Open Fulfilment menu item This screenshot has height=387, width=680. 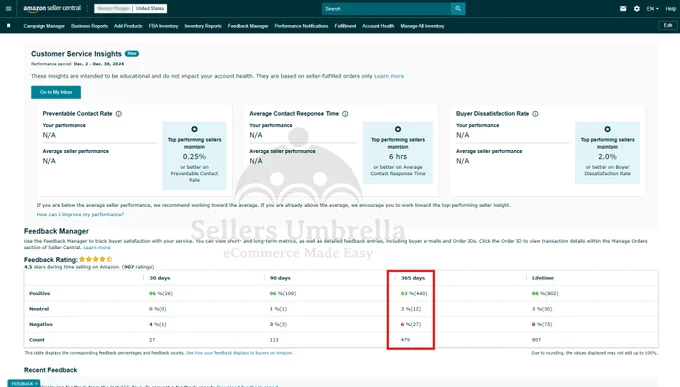point(345,26)
